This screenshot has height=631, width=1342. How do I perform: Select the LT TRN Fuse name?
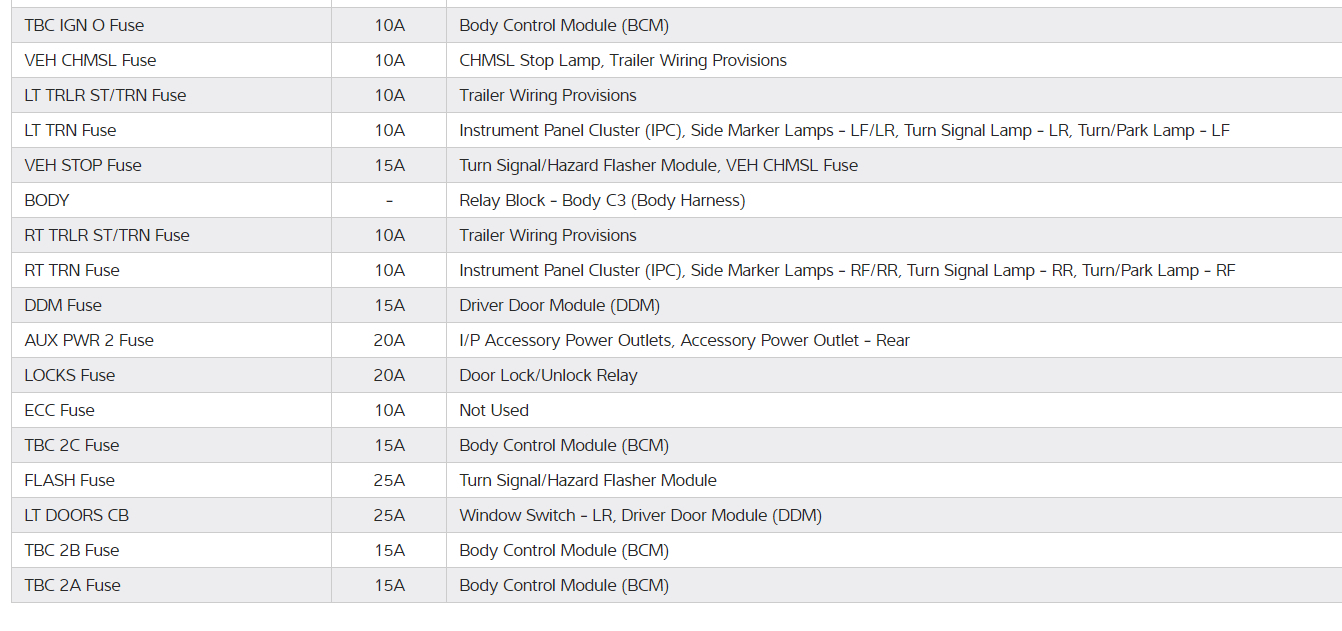70,130
